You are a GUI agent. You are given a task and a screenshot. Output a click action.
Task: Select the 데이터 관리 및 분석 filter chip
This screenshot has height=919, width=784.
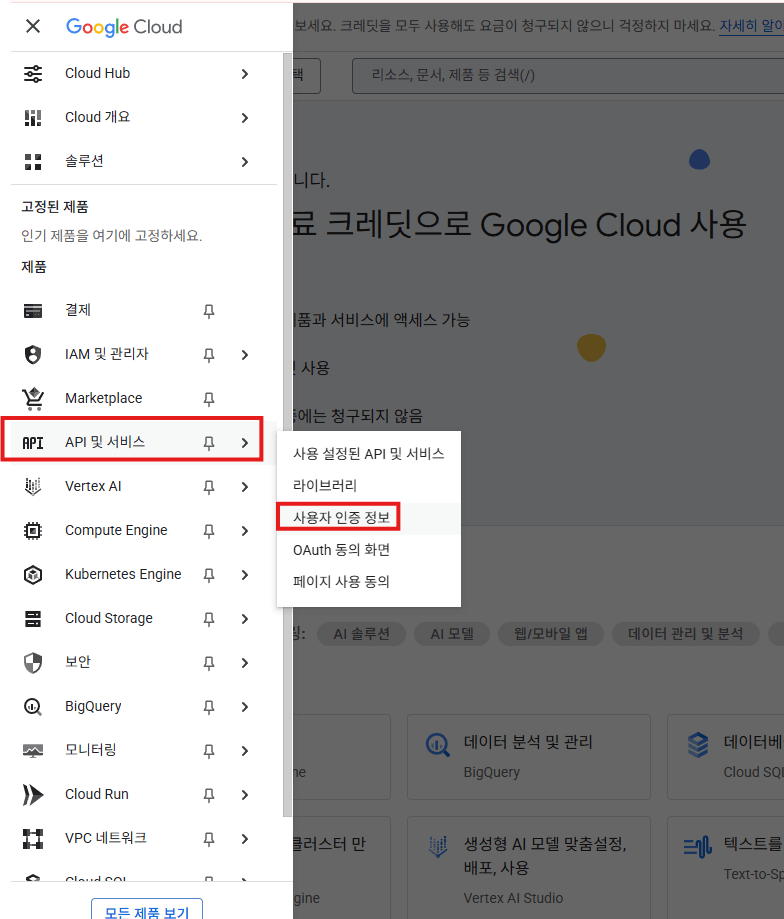686,634
